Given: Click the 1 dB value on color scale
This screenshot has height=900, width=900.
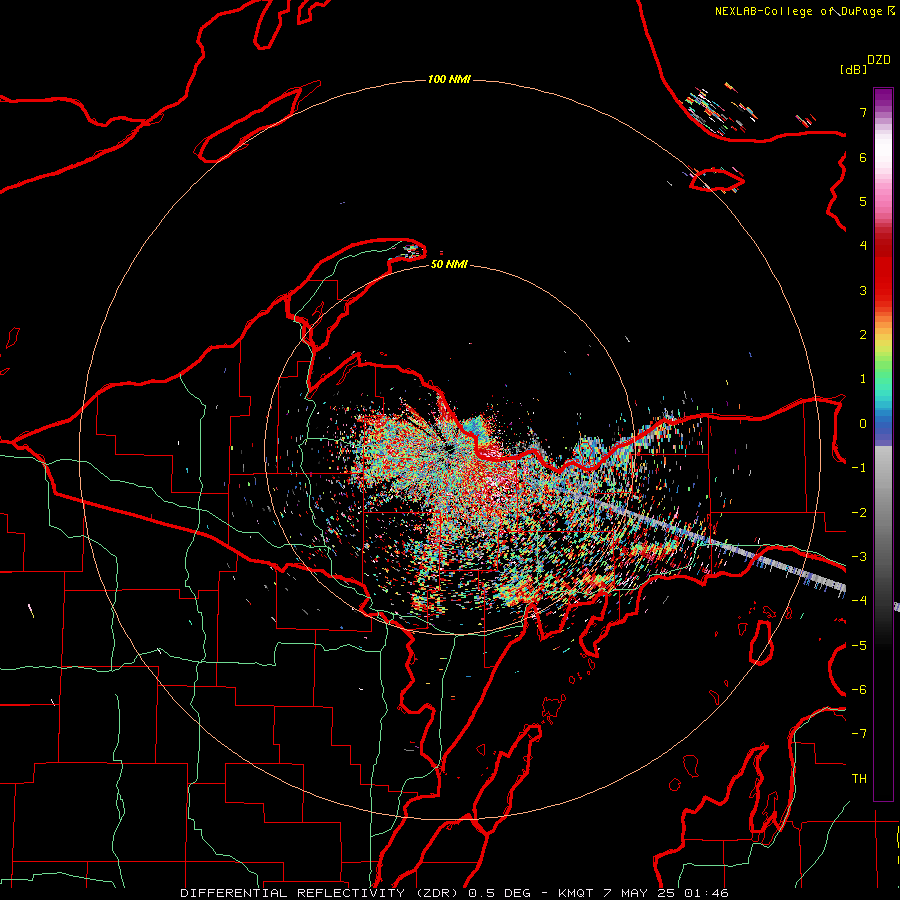Looking at the screenshot, I should pos(863,379).
